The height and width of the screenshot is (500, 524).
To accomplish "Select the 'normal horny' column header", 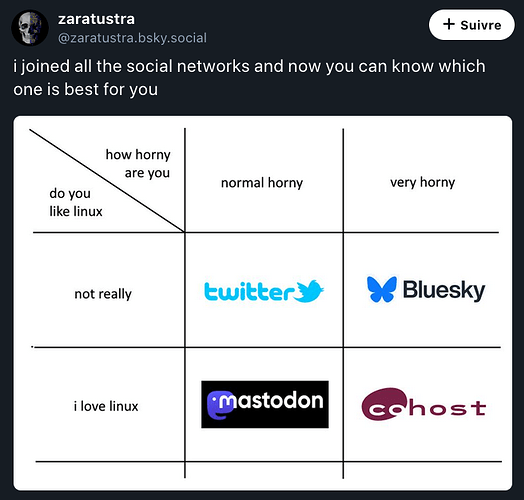I will 262,183.
